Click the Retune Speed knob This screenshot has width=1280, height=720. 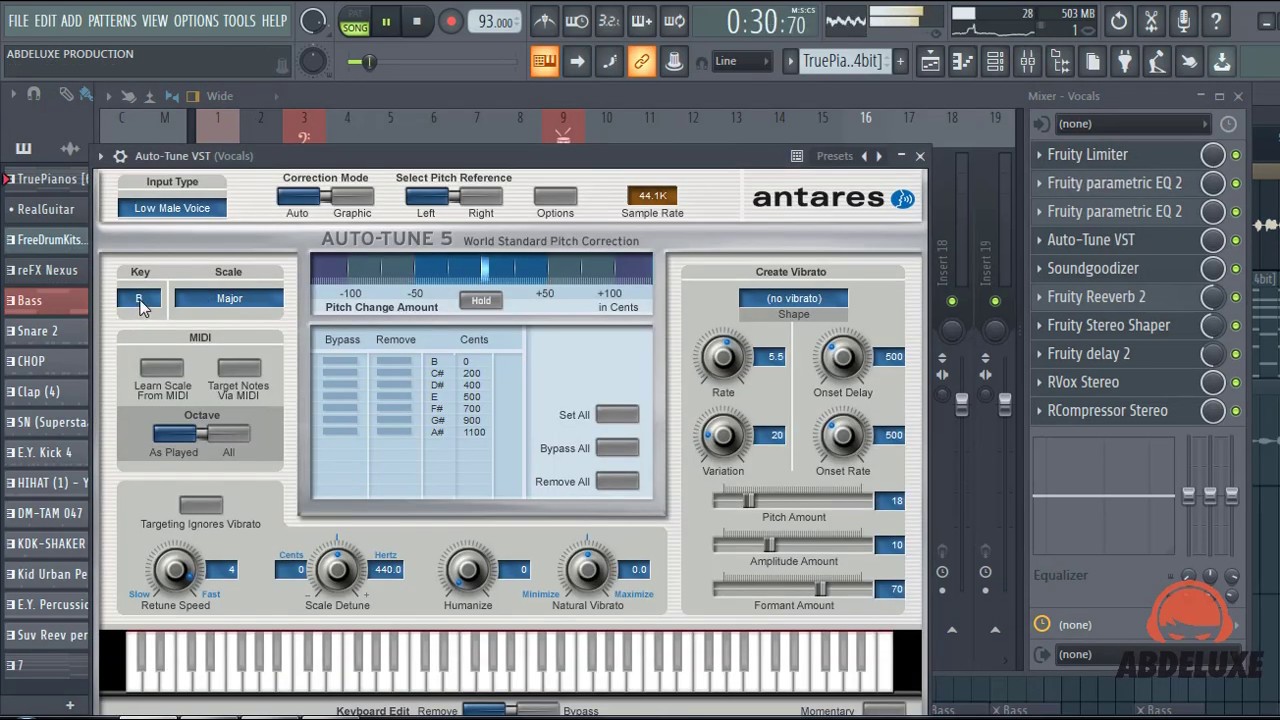175,569
